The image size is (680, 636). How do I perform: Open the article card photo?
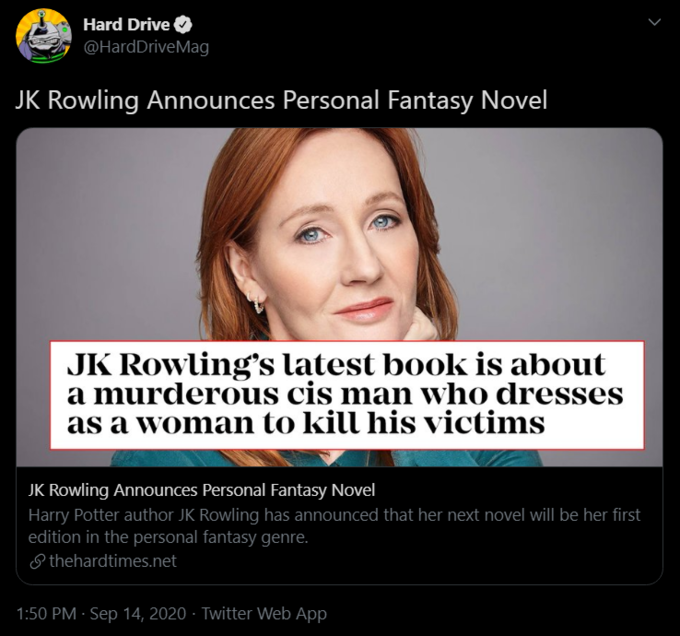pyautogui.click(x=340, y=297)
